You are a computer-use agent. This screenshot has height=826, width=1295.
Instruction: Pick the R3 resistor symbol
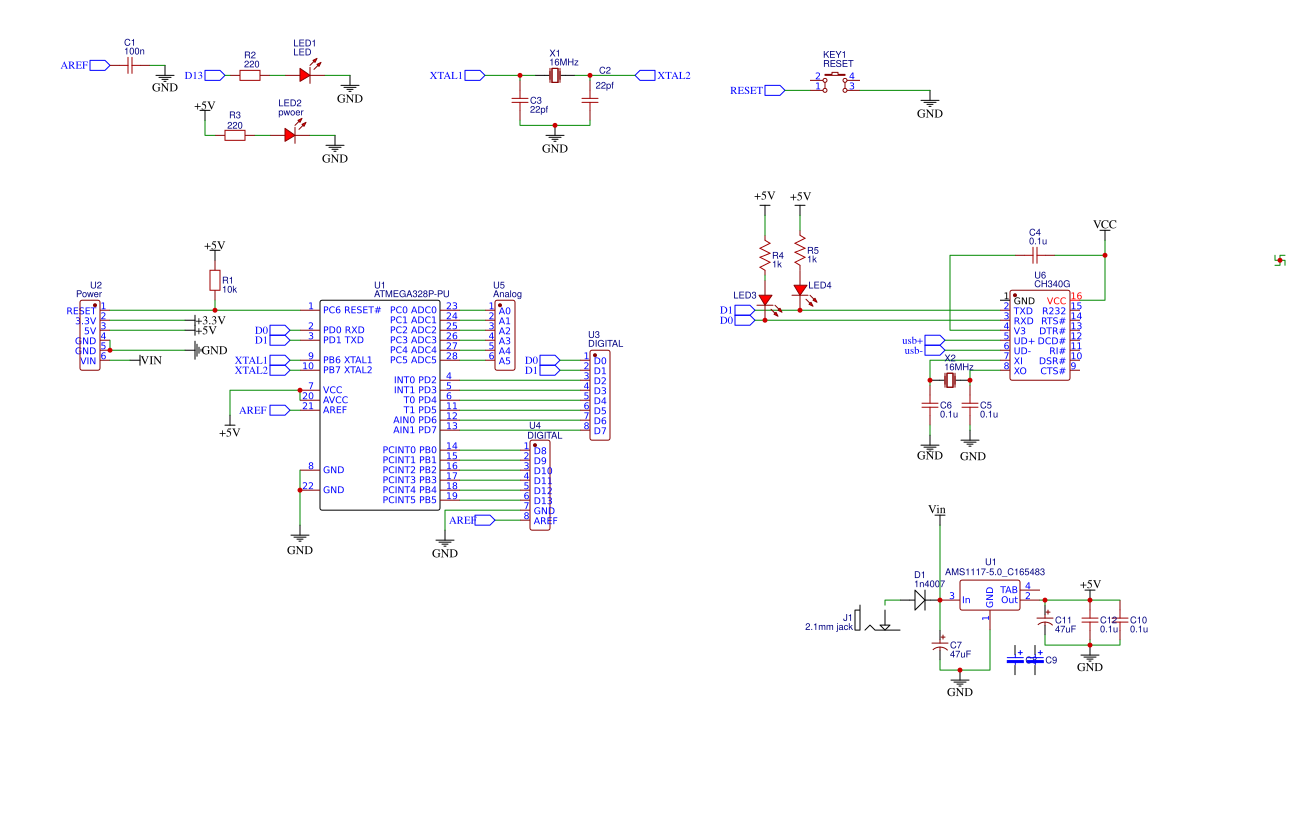coord(235,135)
